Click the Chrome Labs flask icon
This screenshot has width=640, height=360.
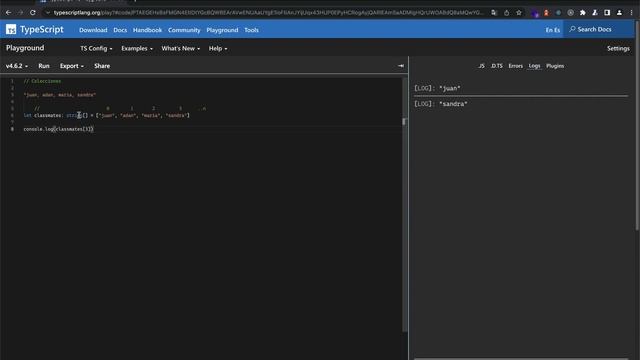click(595, 13)
